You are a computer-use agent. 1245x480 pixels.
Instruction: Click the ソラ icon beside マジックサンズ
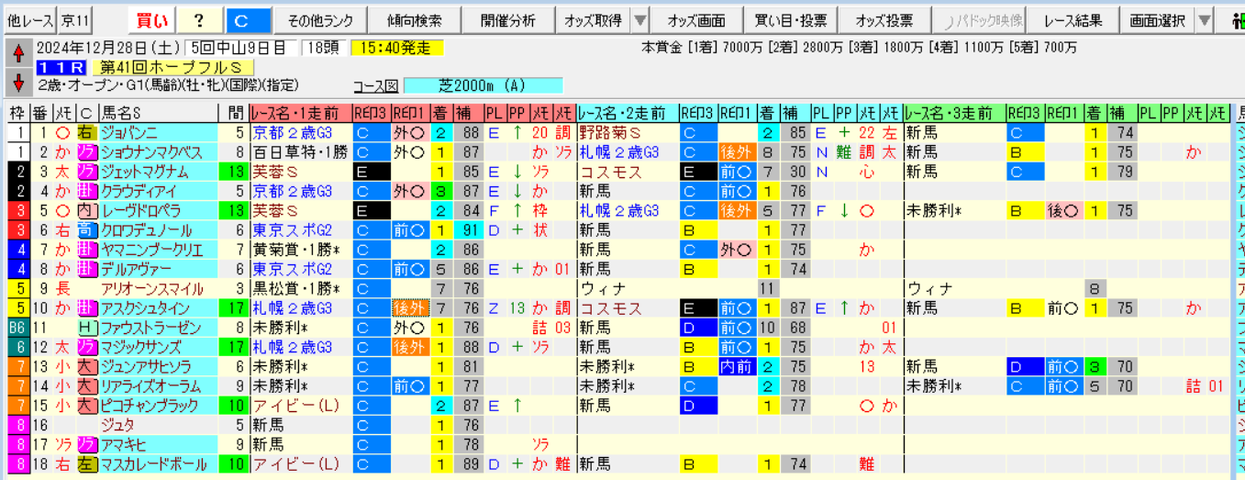coord(86,347)
